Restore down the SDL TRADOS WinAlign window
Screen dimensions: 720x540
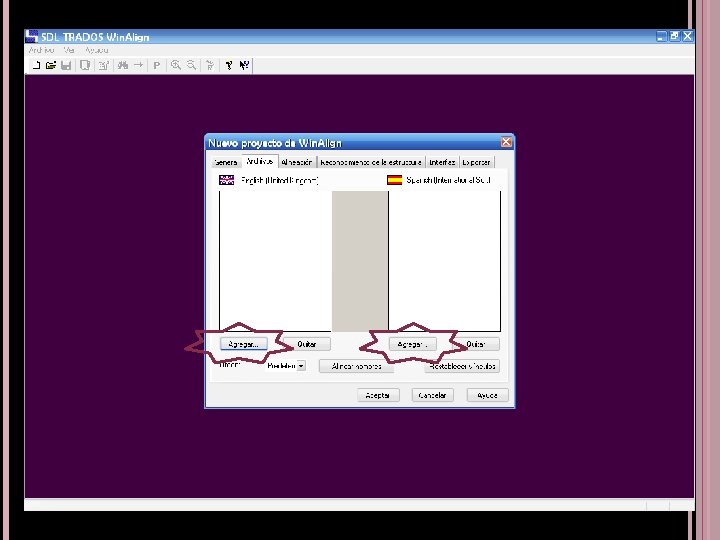[674, 36]
